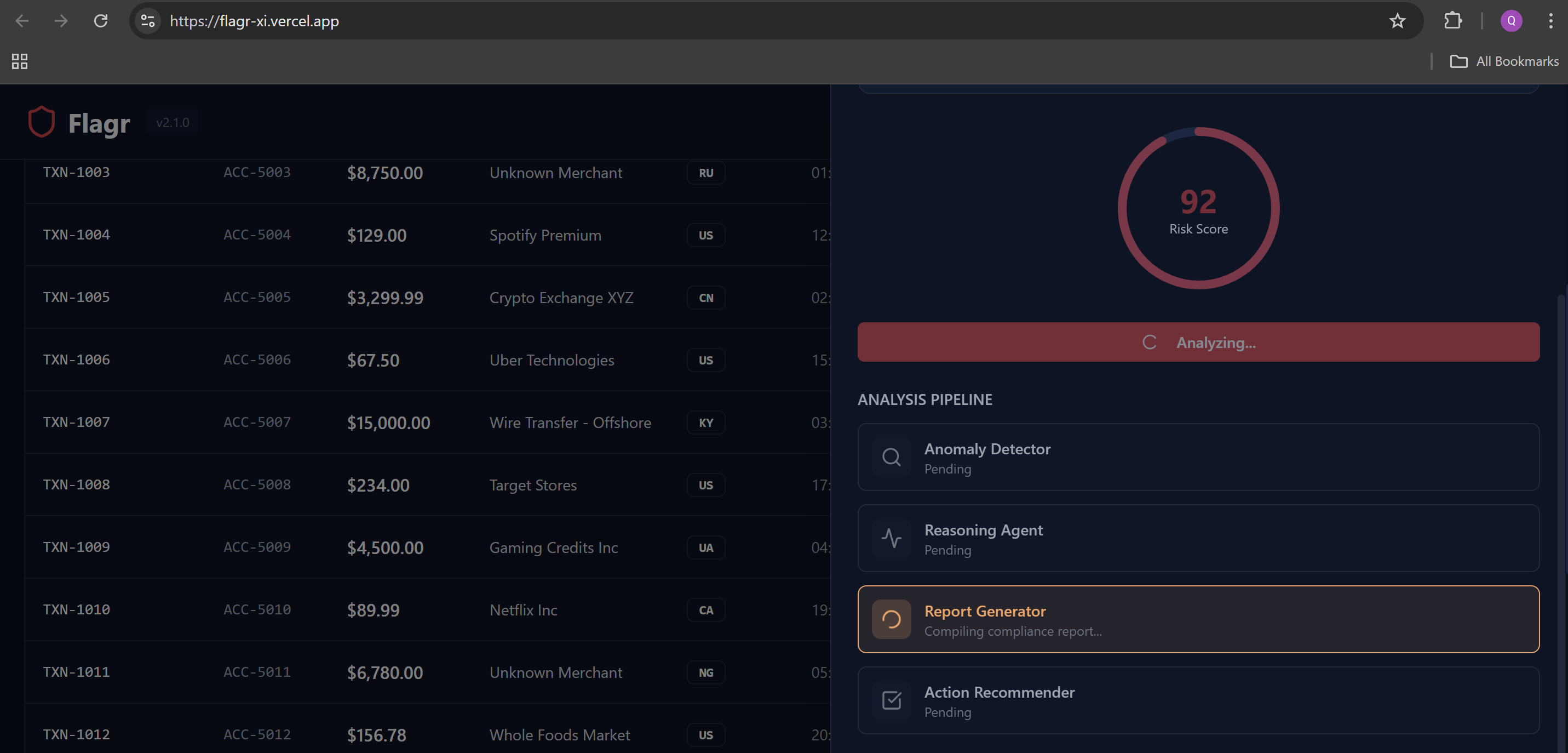Click the Analyzing button

(x=1198, y=343)
